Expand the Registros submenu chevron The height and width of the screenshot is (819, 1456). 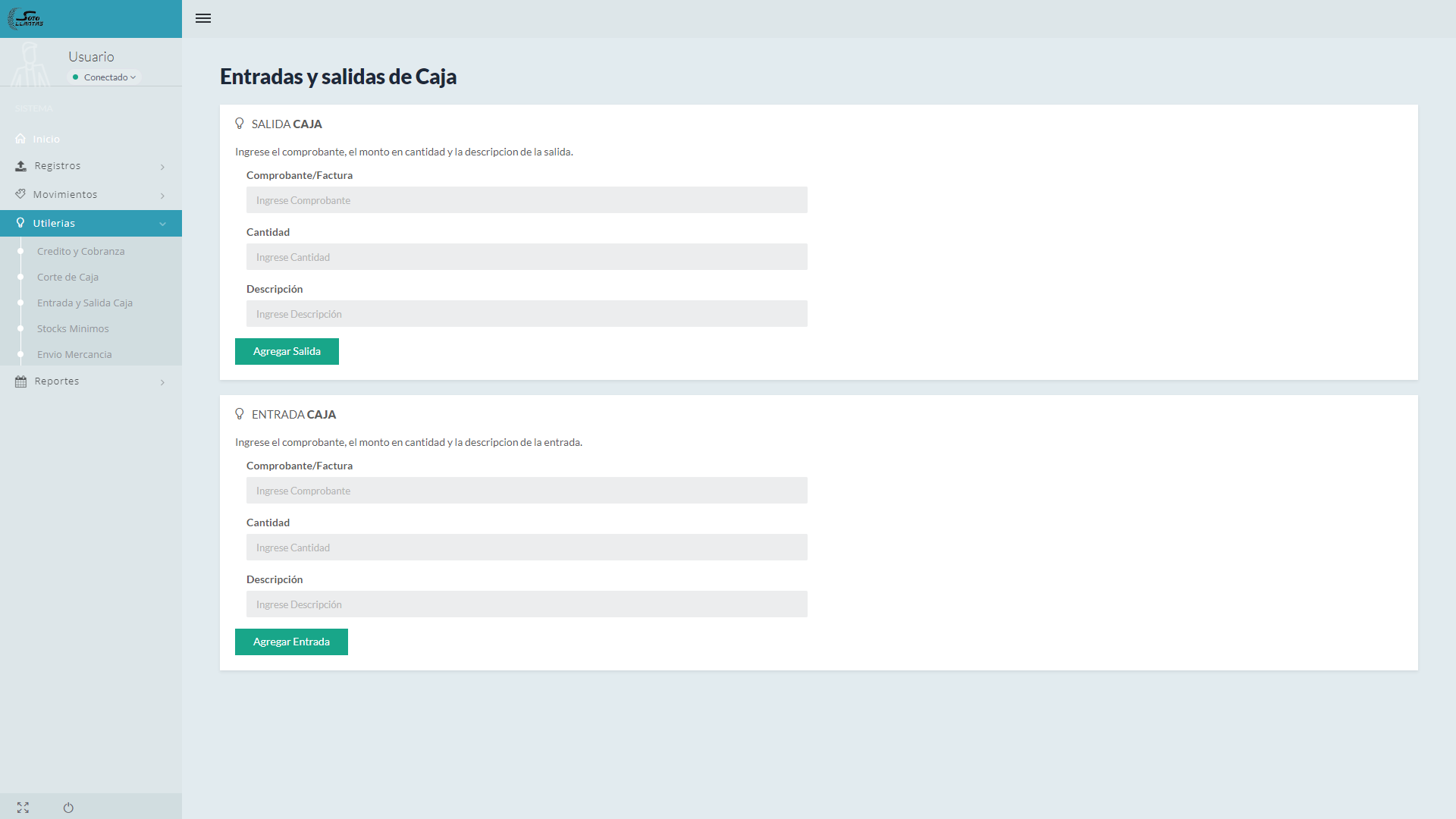click(x=162, y=167)
